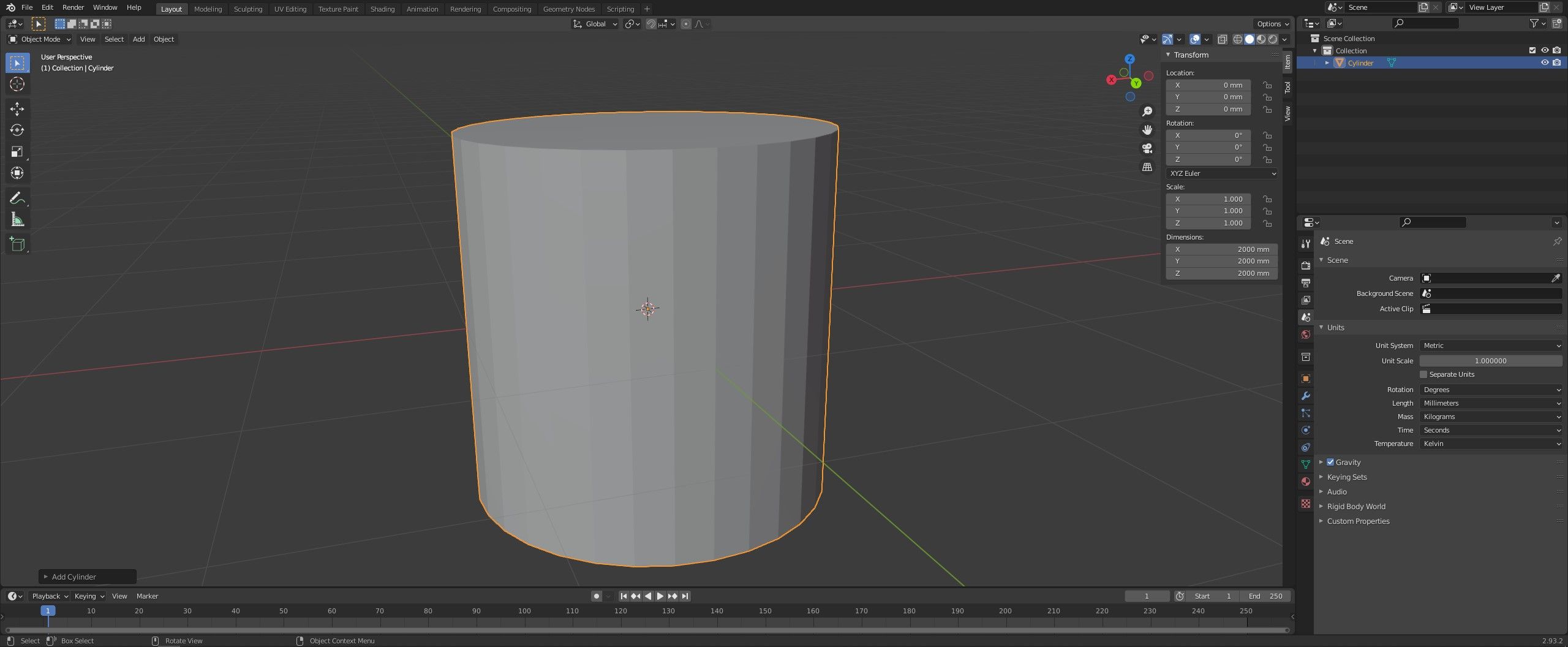Expand the Rigid Body World panel
The width and height of the screenshot is (1568, 647).
[x=1355, y=506]
